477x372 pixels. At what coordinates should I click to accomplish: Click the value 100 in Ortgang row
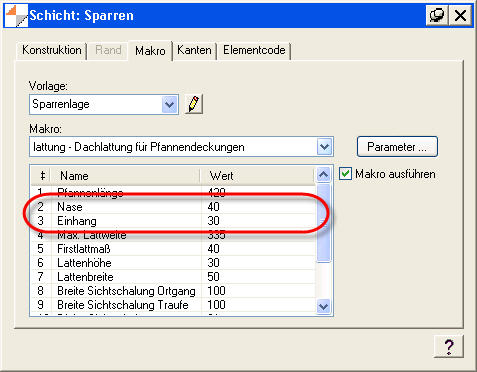[x=216, y=291]
